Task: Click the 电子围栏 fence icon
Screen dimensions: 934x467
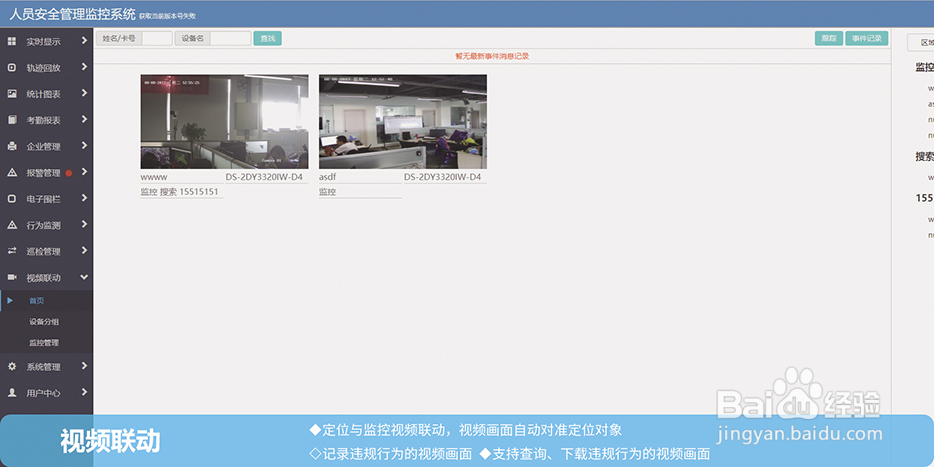Action: [12, 199]
